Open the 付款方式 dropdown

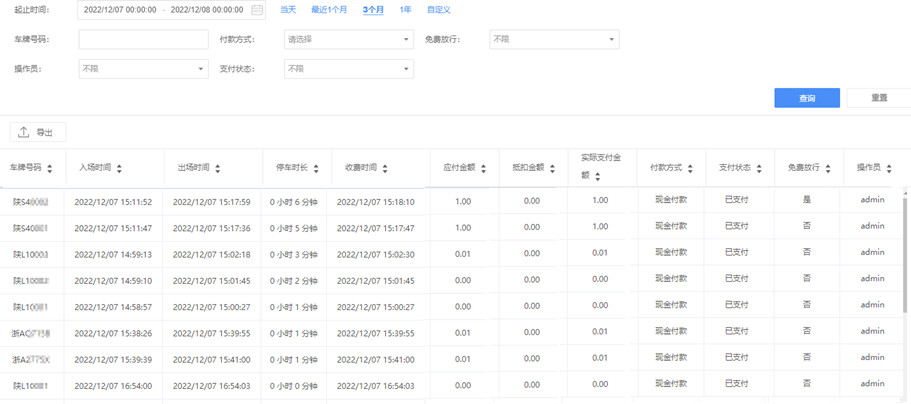coord(349,40)
